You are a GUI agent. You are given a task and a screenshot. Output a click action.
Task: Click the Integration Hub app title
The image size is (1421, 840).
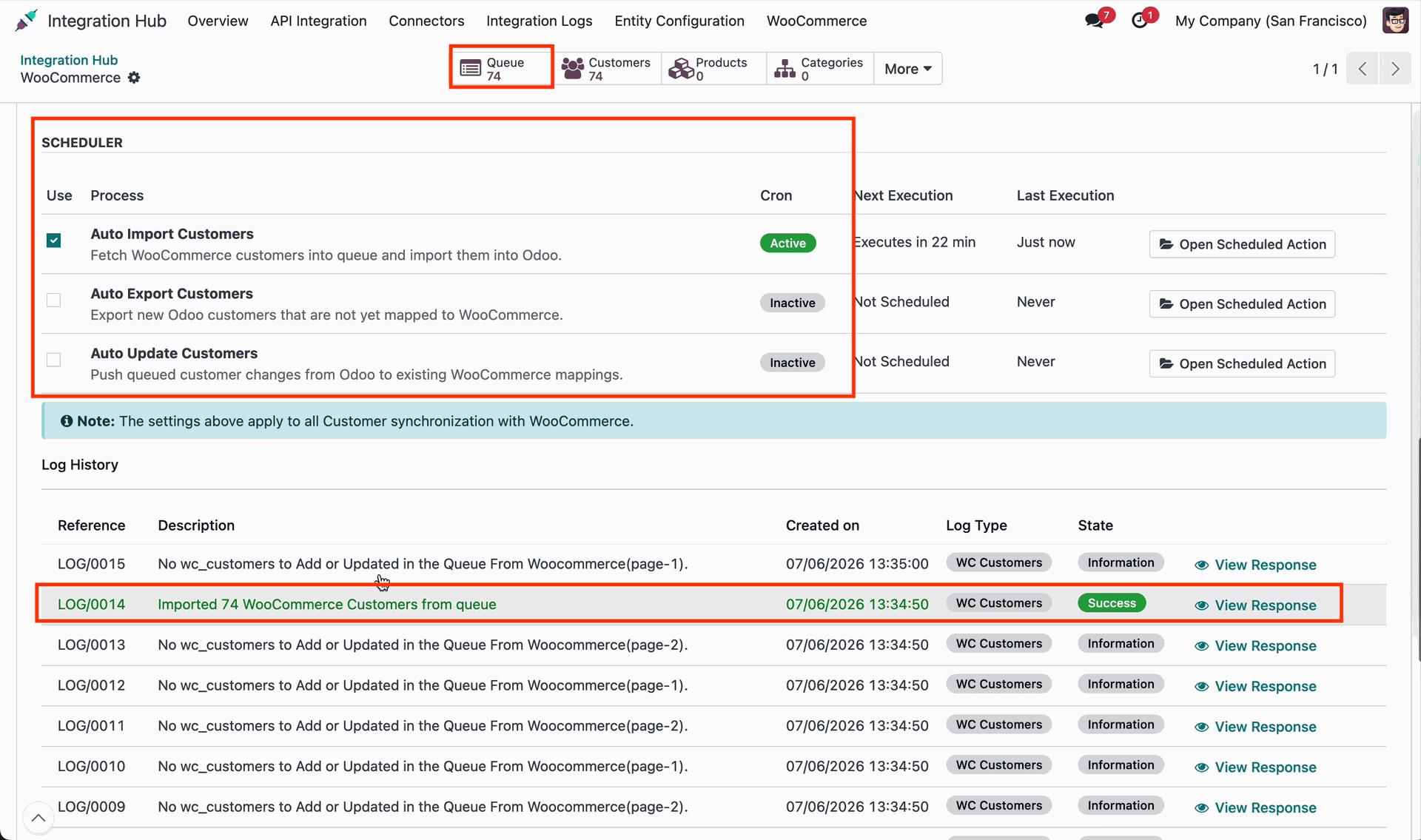point(107,21)
